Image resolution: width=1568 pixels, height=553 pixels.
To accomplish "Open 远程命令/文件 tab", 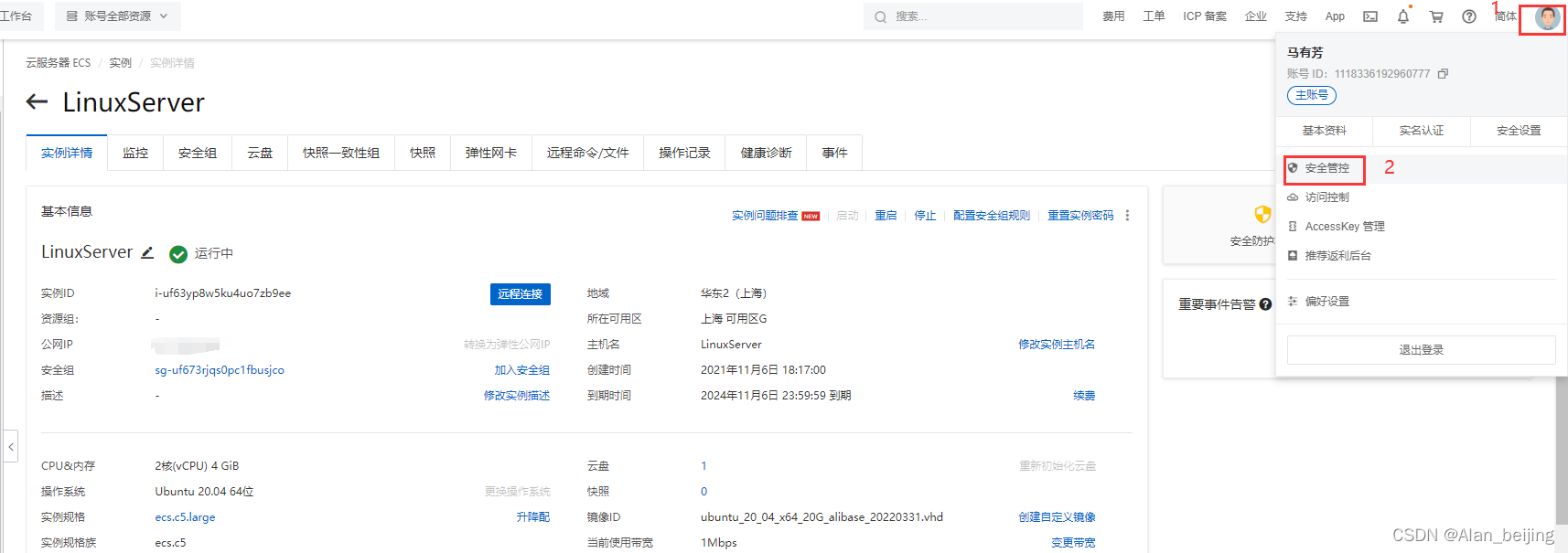I will tap(588, 153).
